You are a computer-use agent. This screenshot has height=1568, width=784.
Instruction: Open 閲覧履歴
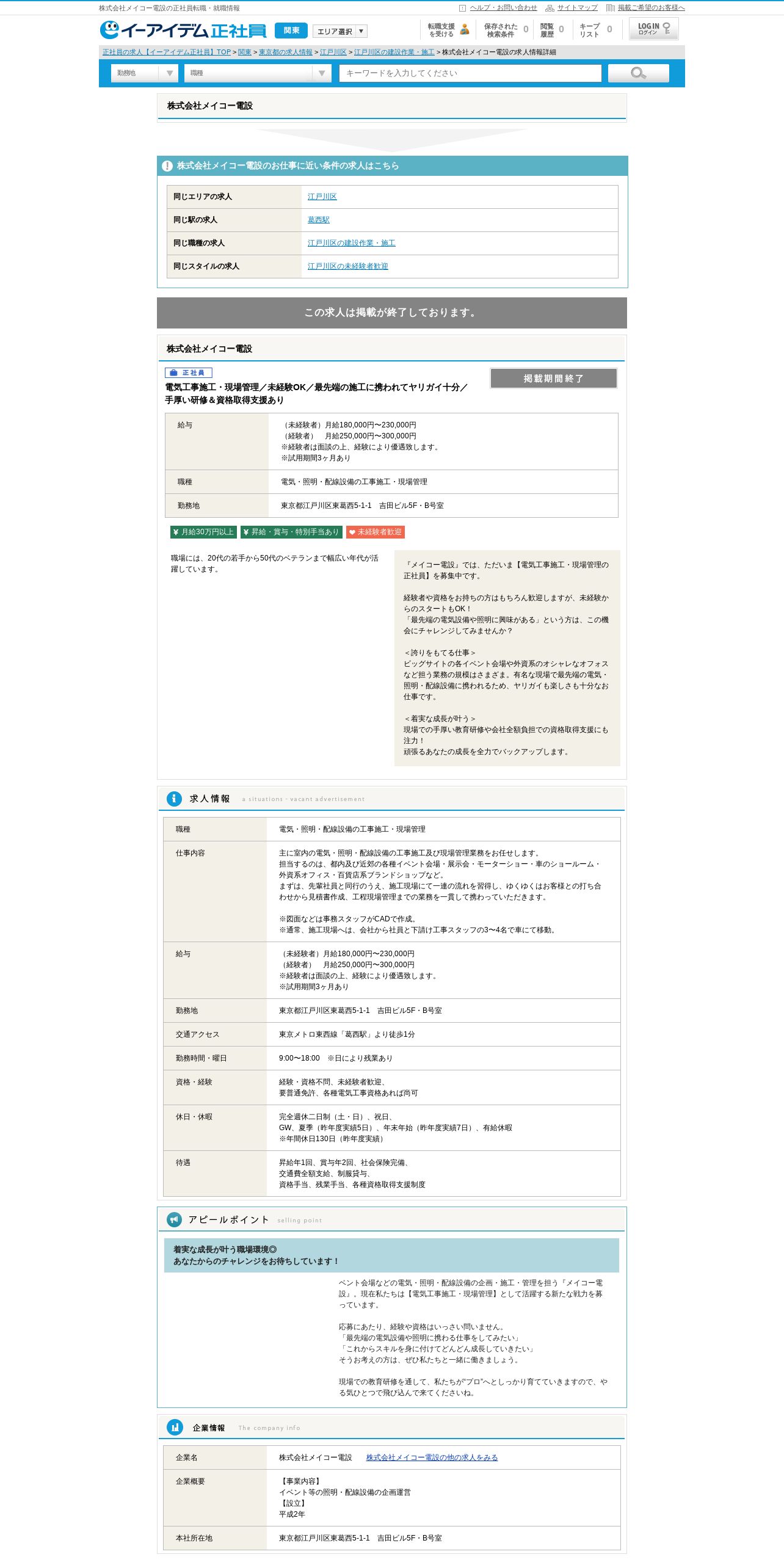[552, 30]
